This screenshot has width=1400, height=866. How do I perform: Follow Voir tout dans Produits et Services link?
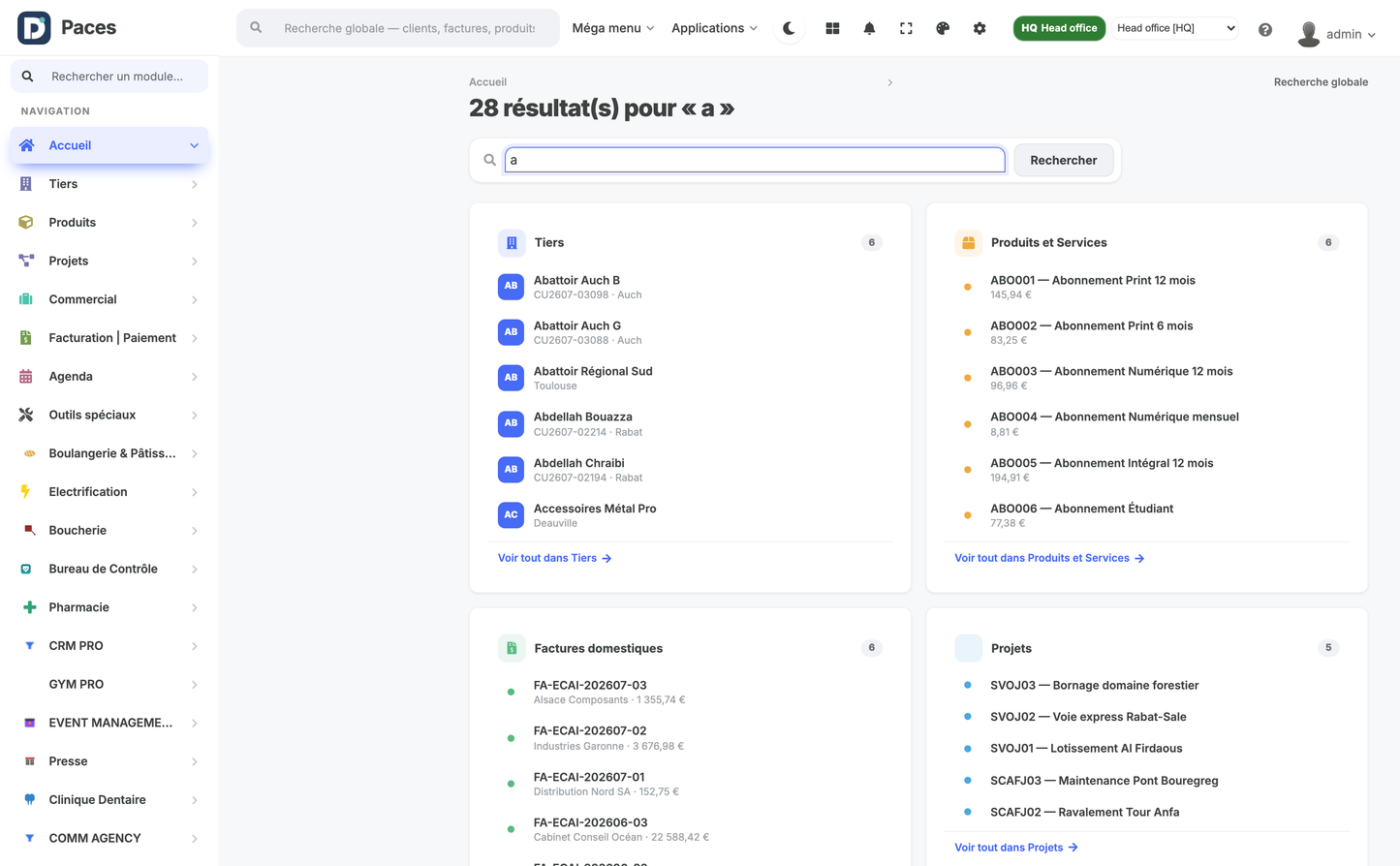tap(1049, 558)
